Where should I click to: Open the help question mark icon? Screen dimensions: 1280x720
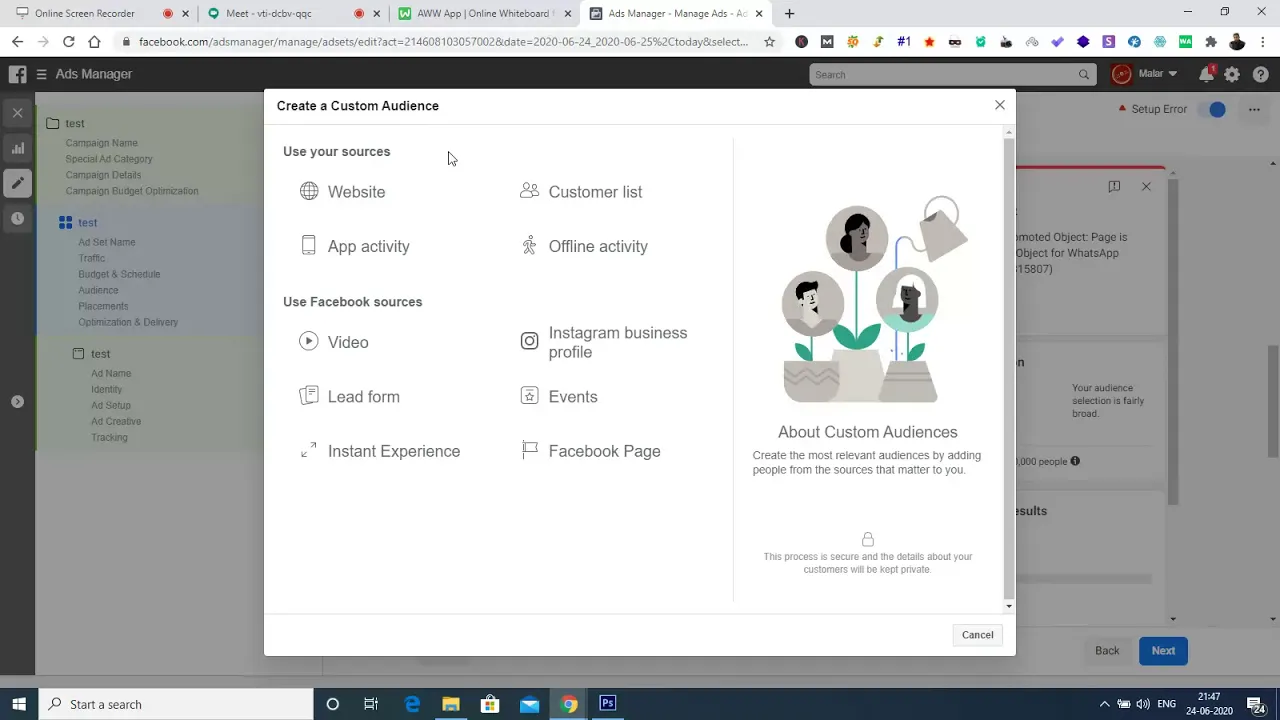click(1260, 74)
